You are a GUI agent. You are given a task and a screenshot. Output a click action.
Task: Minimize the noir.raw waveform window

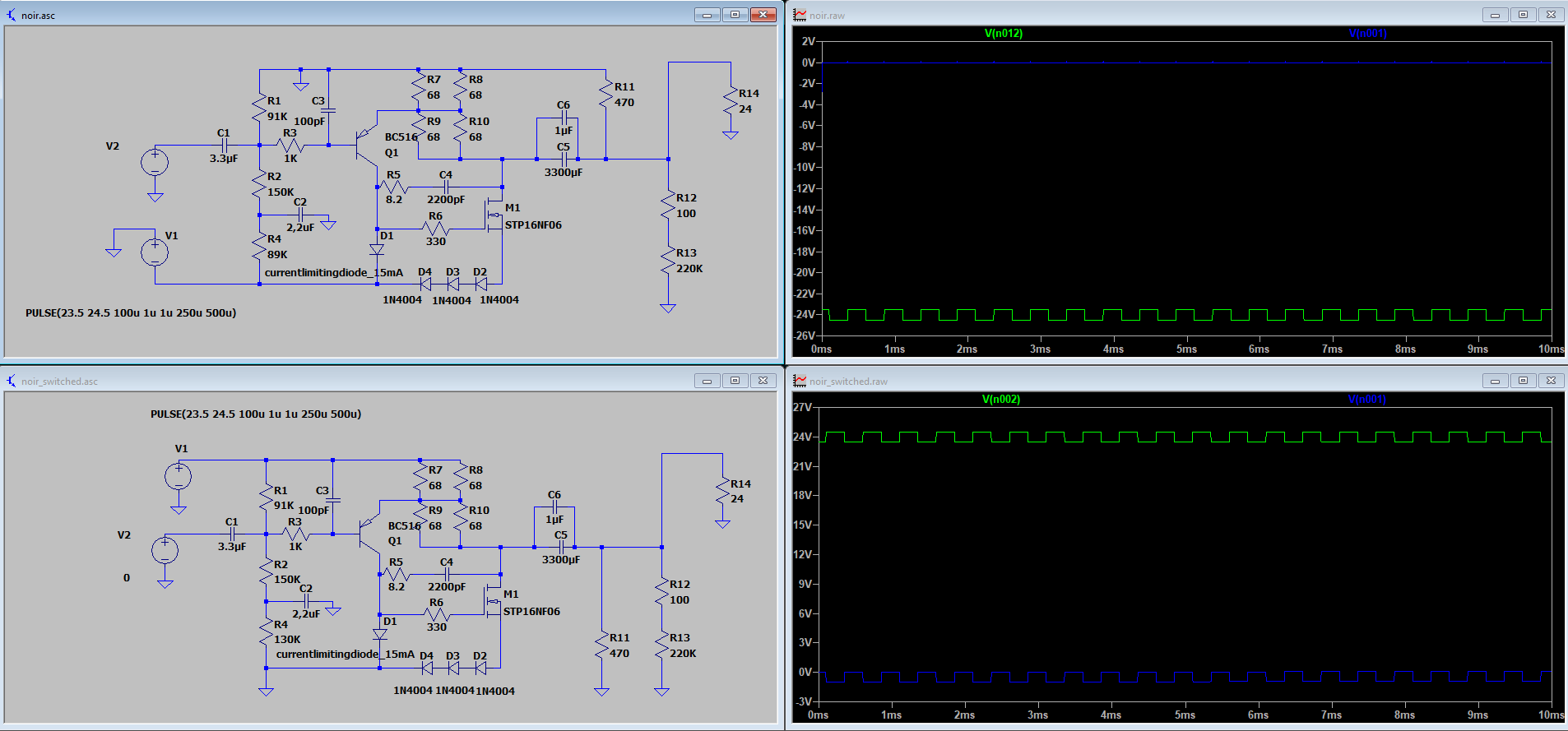click(1495, 15)
